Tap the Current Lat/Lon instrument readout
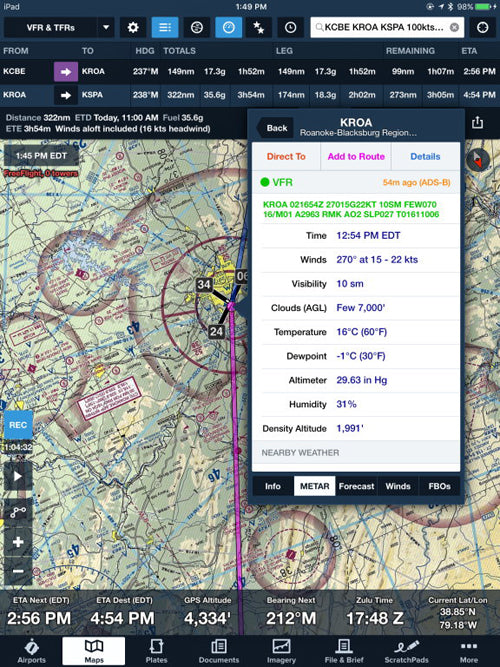 [458, 613]
